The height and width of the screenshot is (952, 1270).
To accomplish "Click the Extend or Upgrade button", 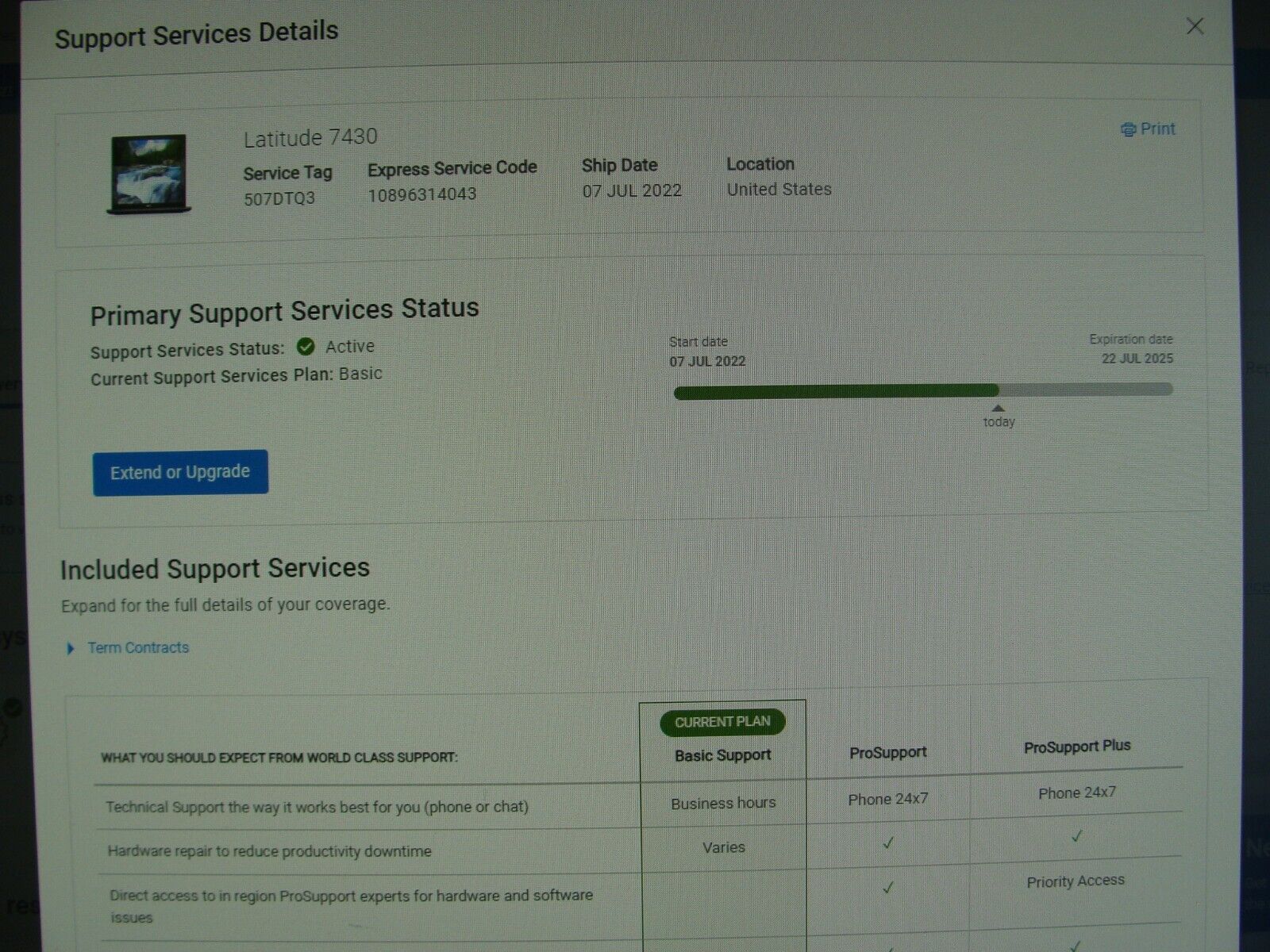I will pyautogui.click(x=179, y=471).
